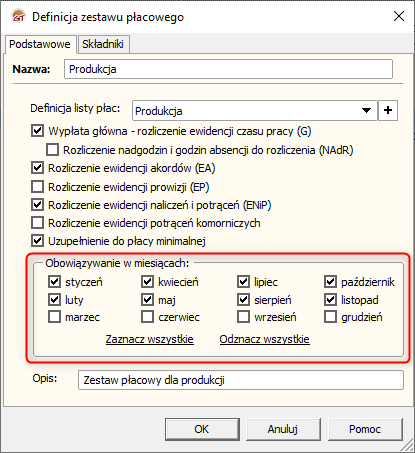Click the GT application icon in title bar
Screen dimensions: 415x453
coord(19,17)
